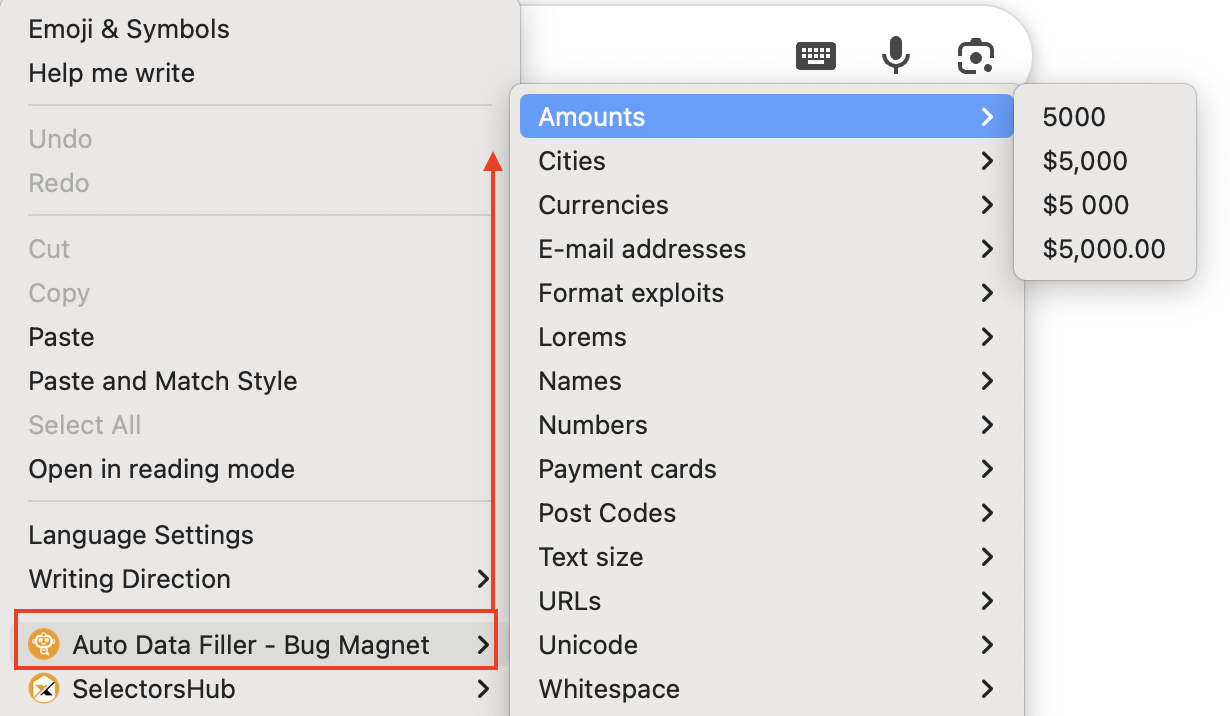Choose the plain 5000 amount option
The image size is (1230, 716).
[x=1074, y=117]
